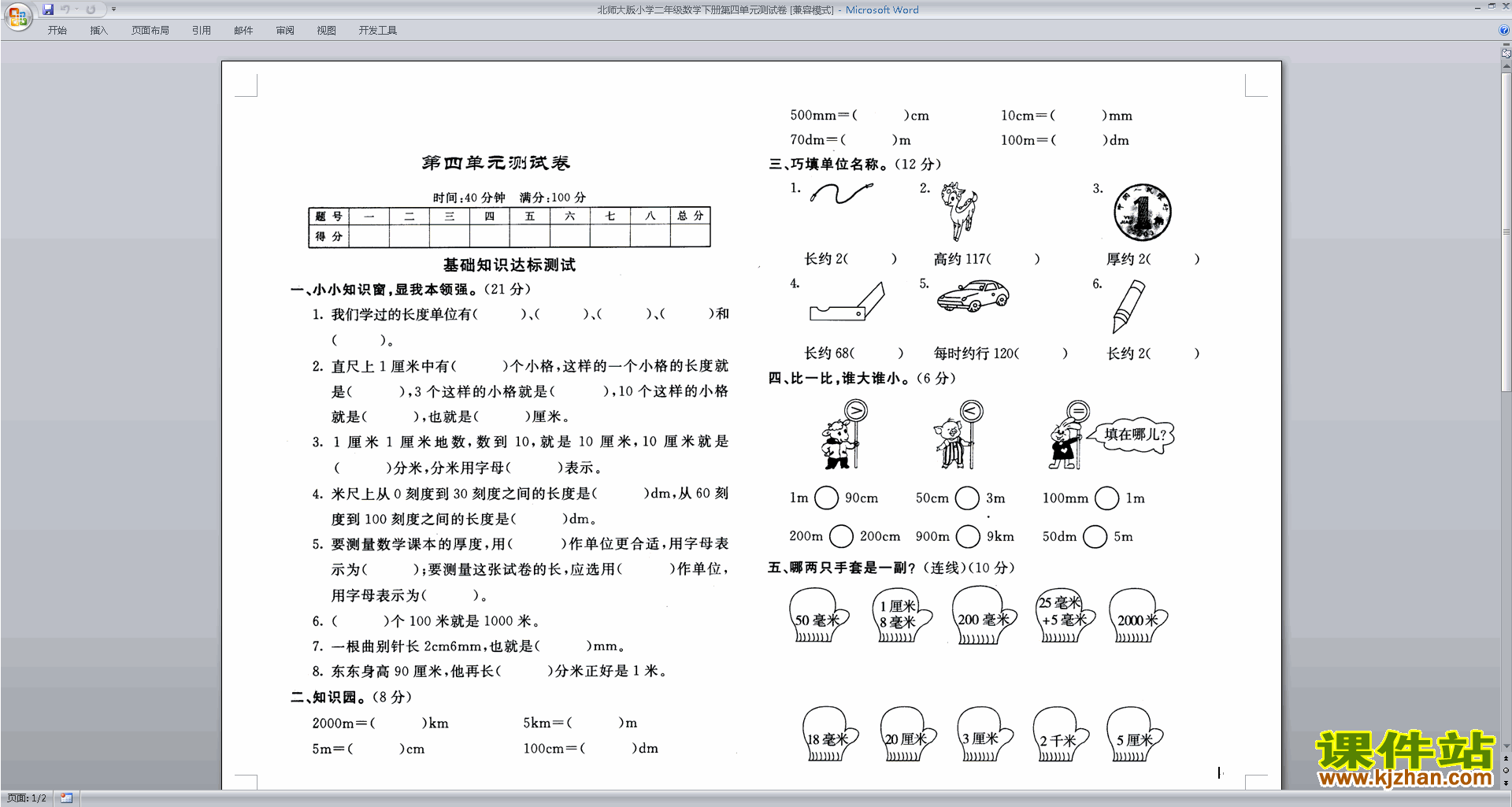Image resolution: width=1512 pixels, height=807 pixels.
Task: Click the previous page browse arrow
Action: pyautogui.click(x=1506, y=758)
